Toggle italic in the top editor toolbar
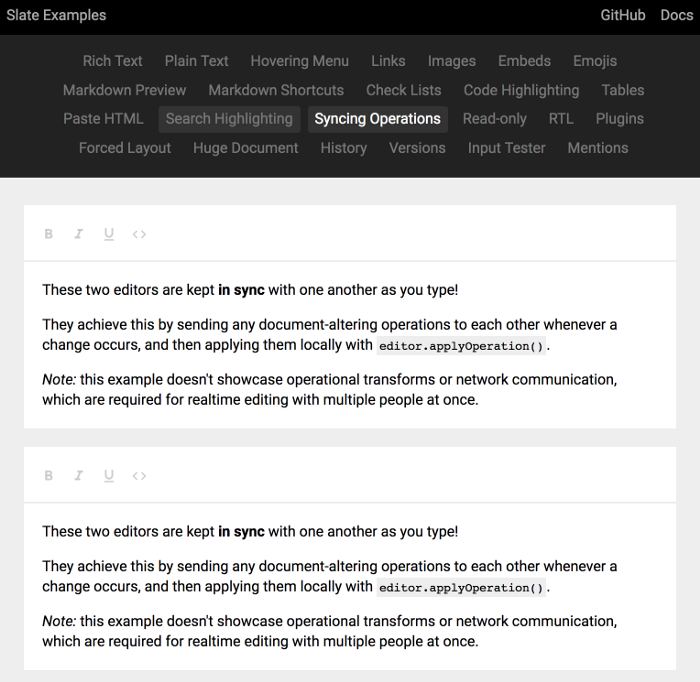 click(x=78, y=234)
